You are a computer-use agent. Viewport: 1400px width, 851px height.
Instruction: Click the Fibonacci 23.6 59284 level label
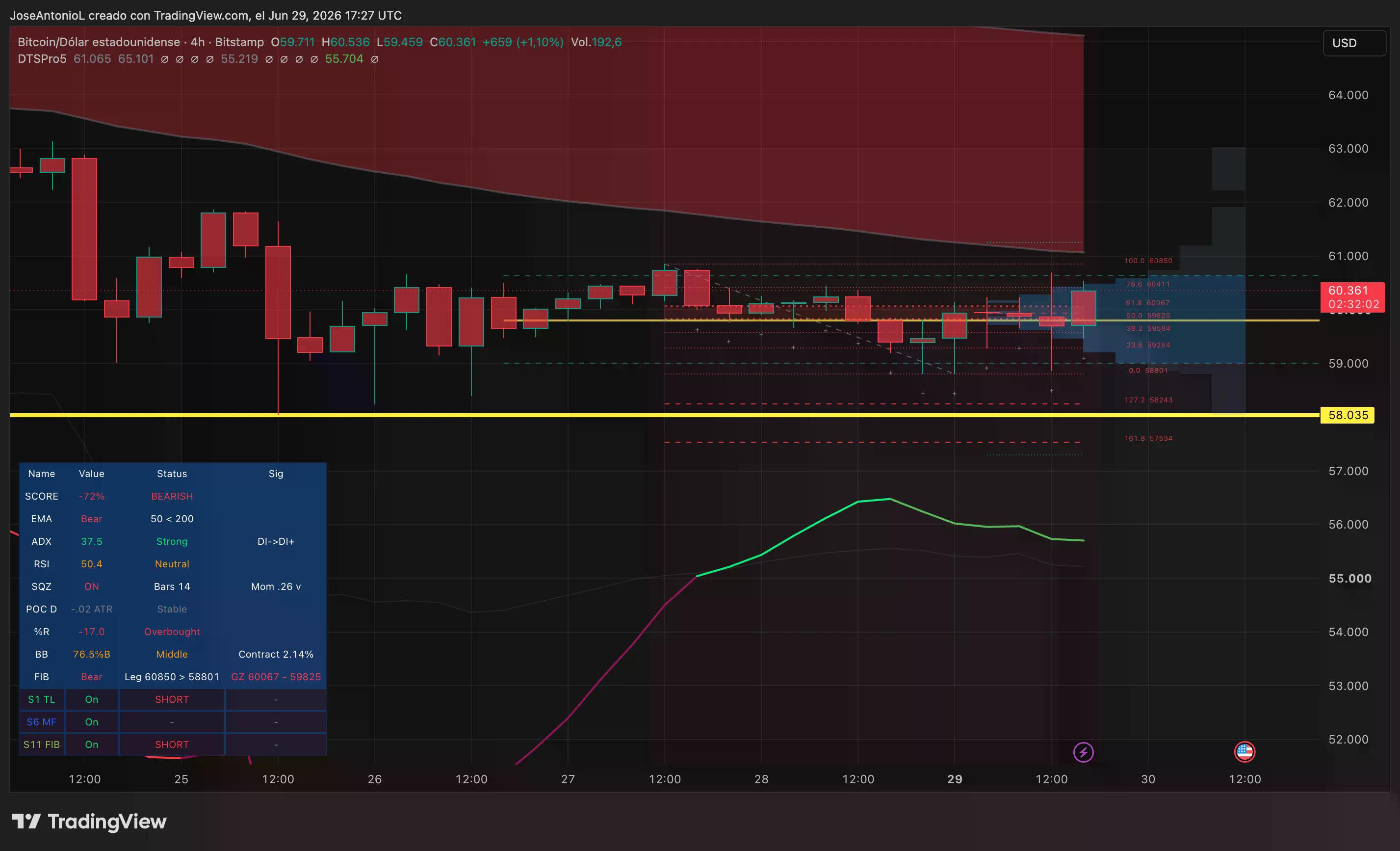point(1148,345)
